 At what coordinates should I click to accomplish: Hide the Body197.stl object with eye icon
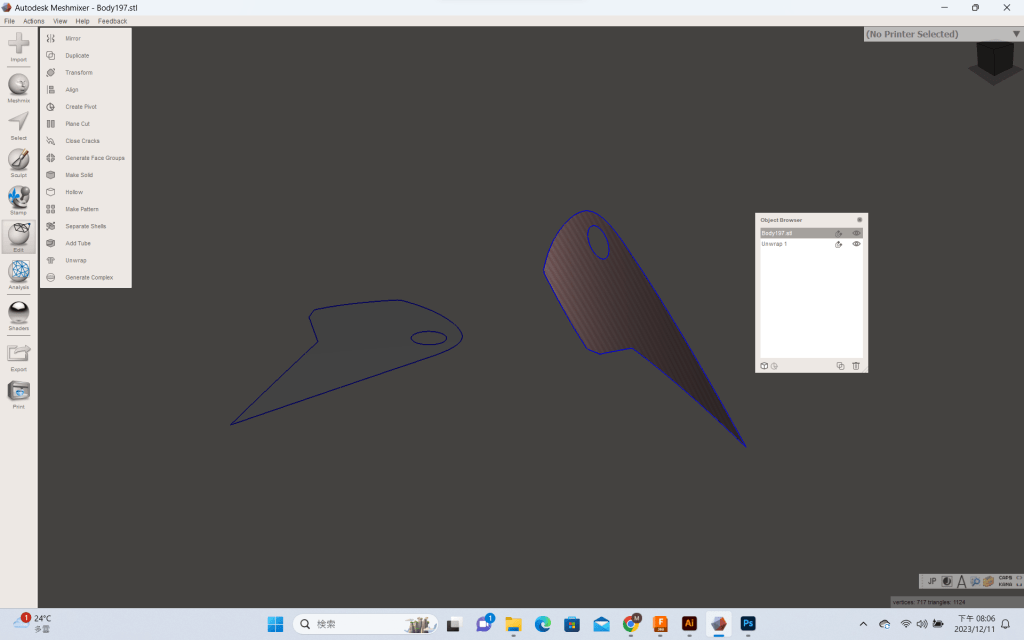857,233
